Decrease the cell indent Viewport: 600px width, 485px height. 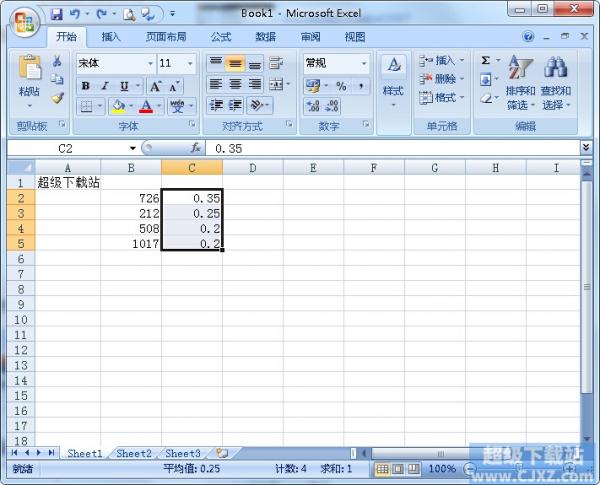(x=217, y=105)
